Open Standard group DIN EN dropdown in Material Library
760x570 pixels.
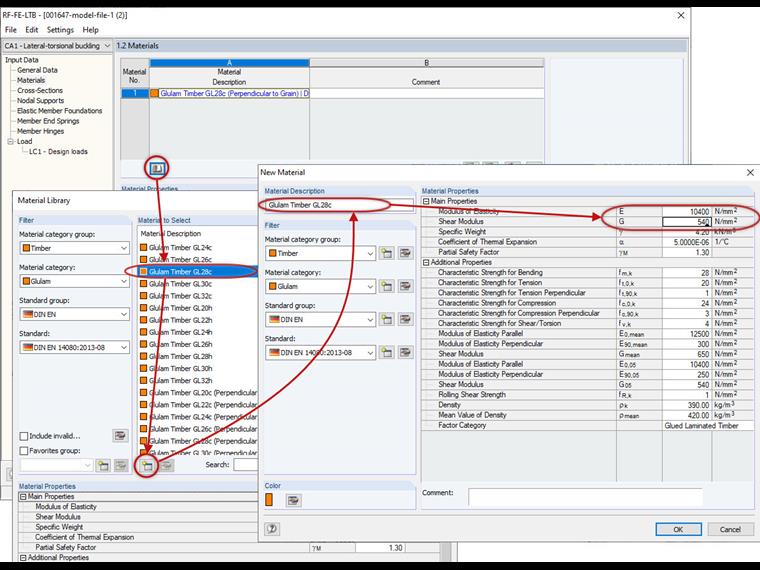point(124,314)
